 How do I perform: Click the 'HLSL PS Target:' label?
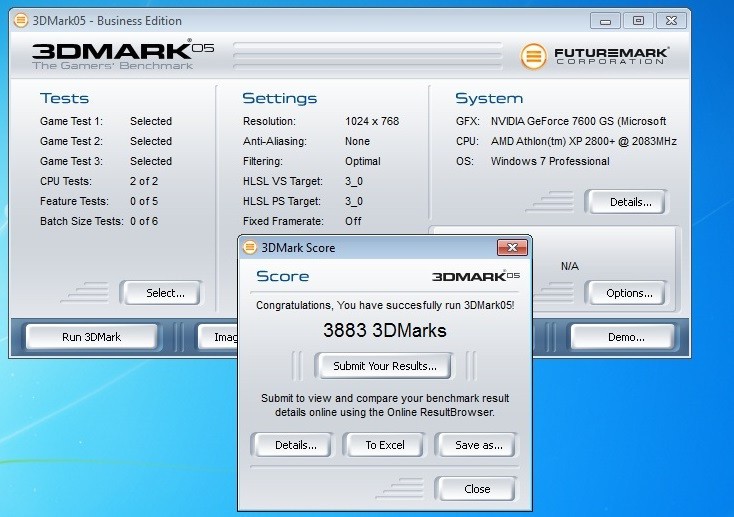(282, 201)
